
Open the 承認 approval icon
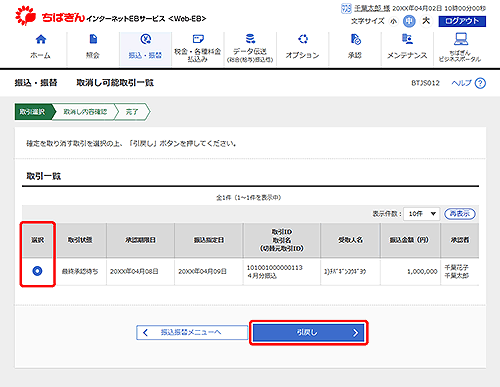pyautogui.click(x=355, y=39)
